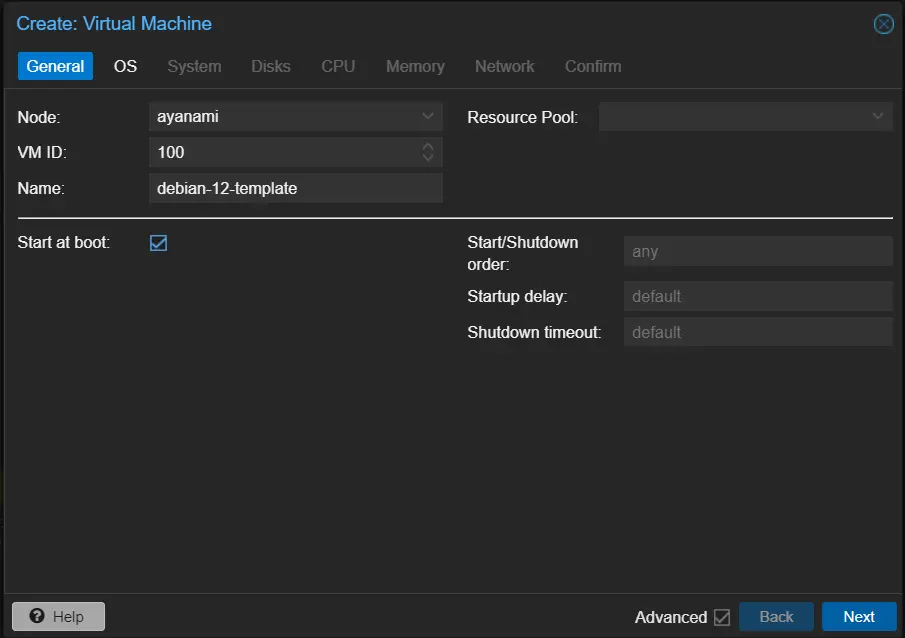Click the Startup delay field

pyautogui.click(x=757, y=296)
